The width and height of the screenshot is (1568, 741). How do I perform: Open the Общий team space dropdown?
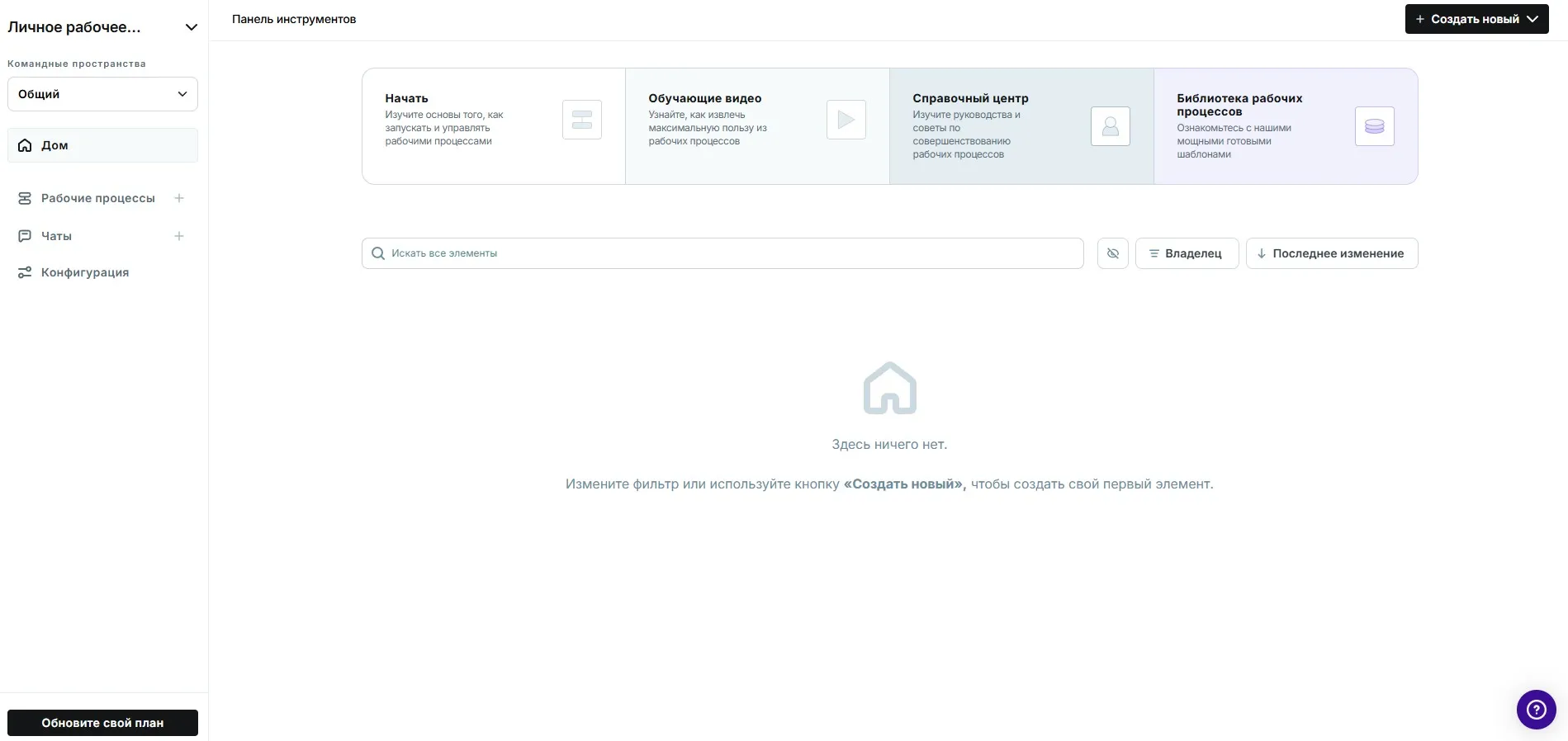[x=102, y=94]
